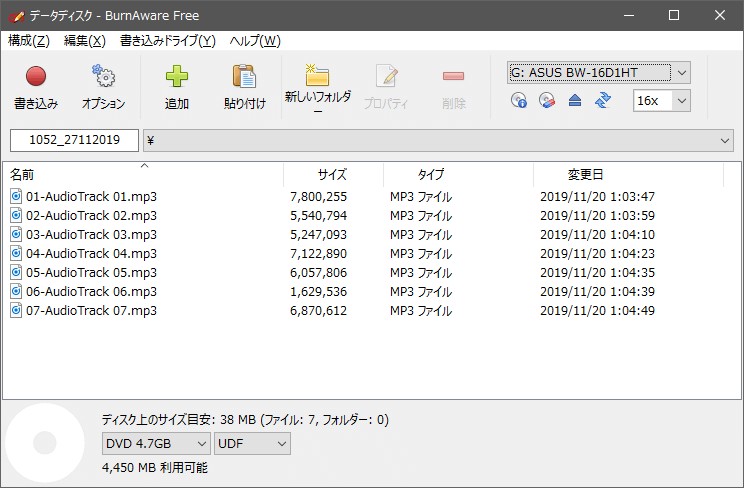Click size value 1,629,536
Viewport: 744px width, 488px height.
tap(318, 291)
